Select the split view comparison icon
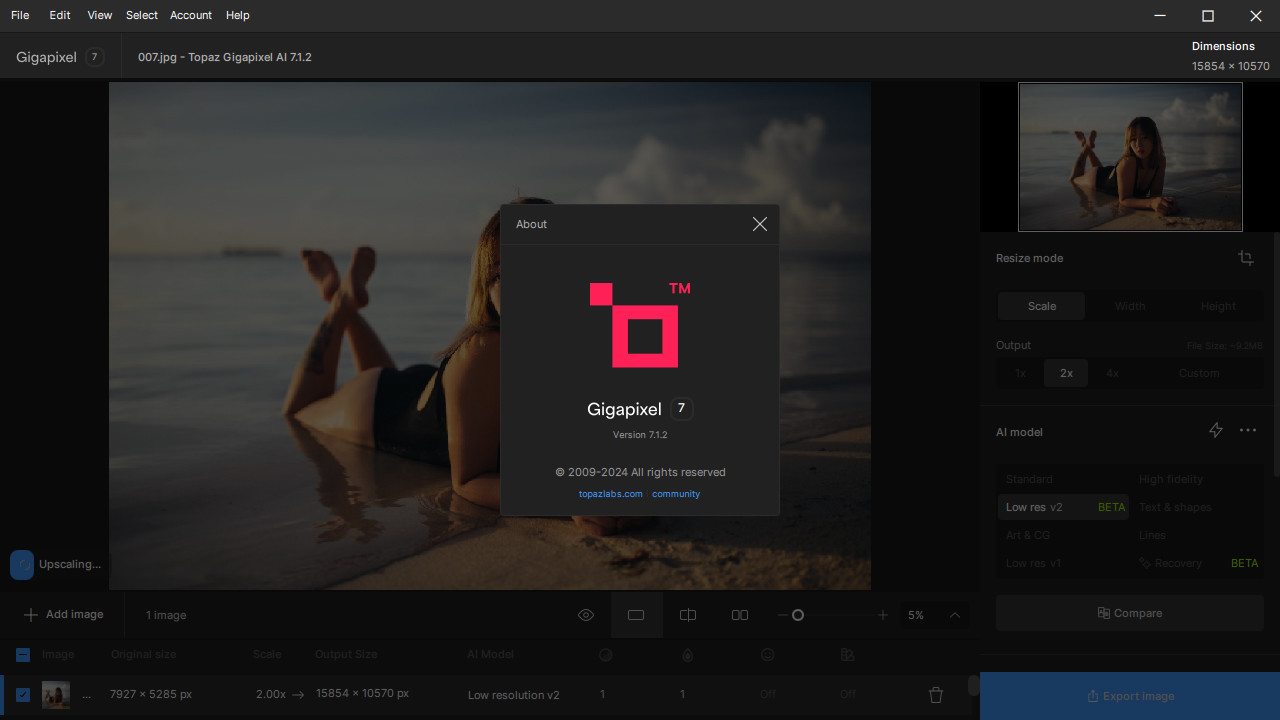1280x720 pixels. 688,615
